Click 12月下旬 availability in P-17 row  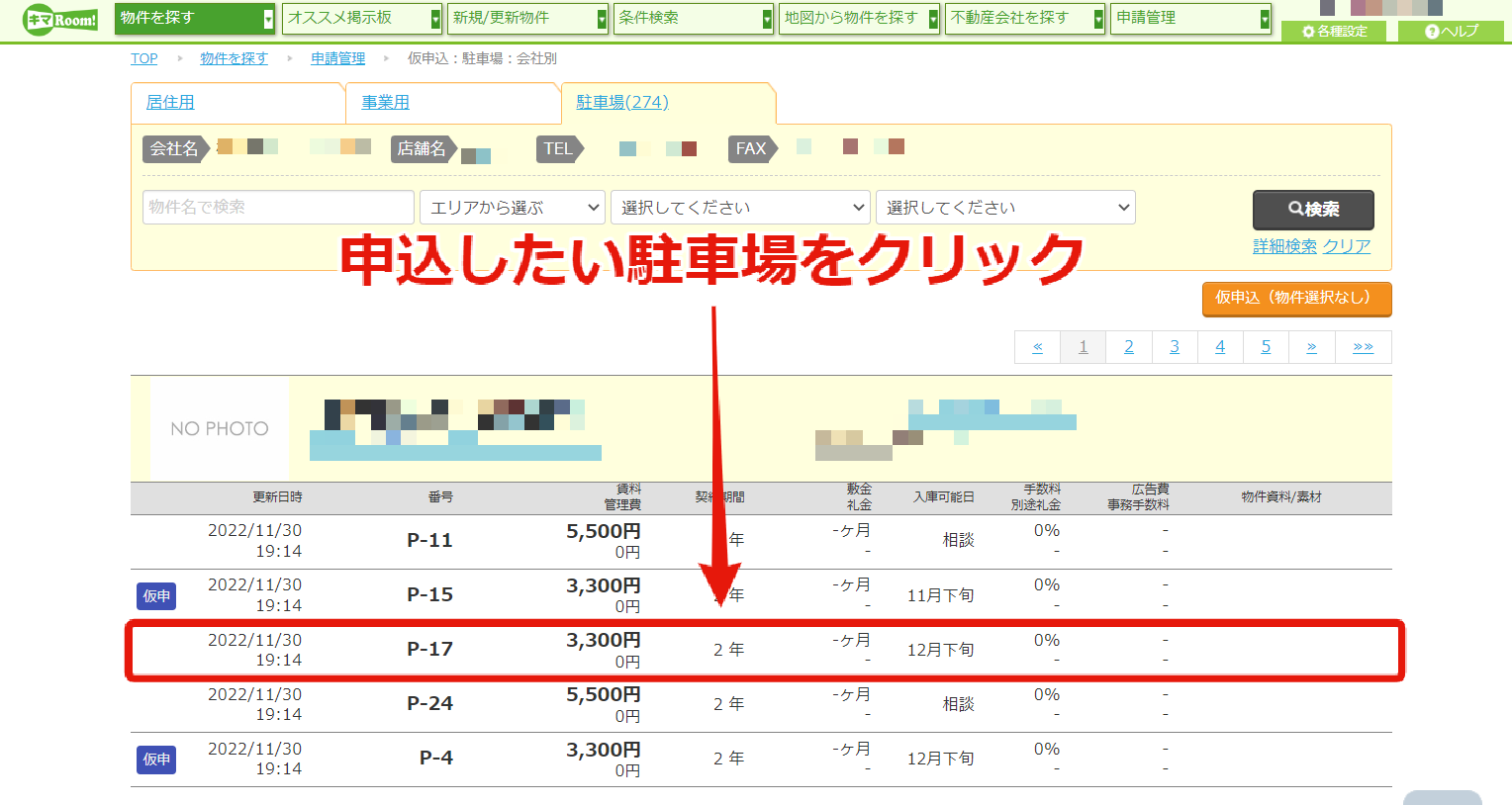940,650
